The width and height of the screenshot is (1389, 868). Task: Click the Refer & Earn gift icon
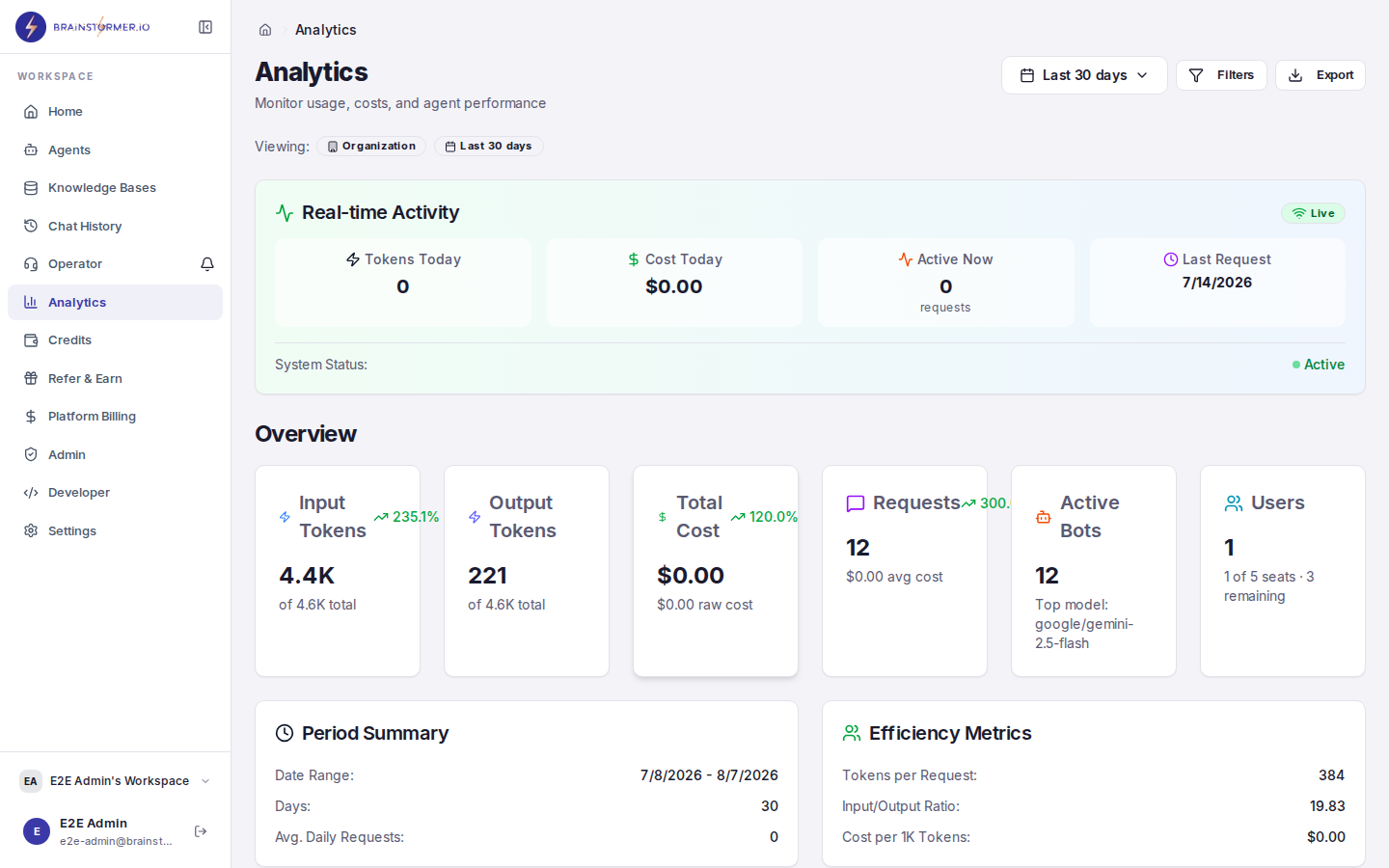pos(31,378)
